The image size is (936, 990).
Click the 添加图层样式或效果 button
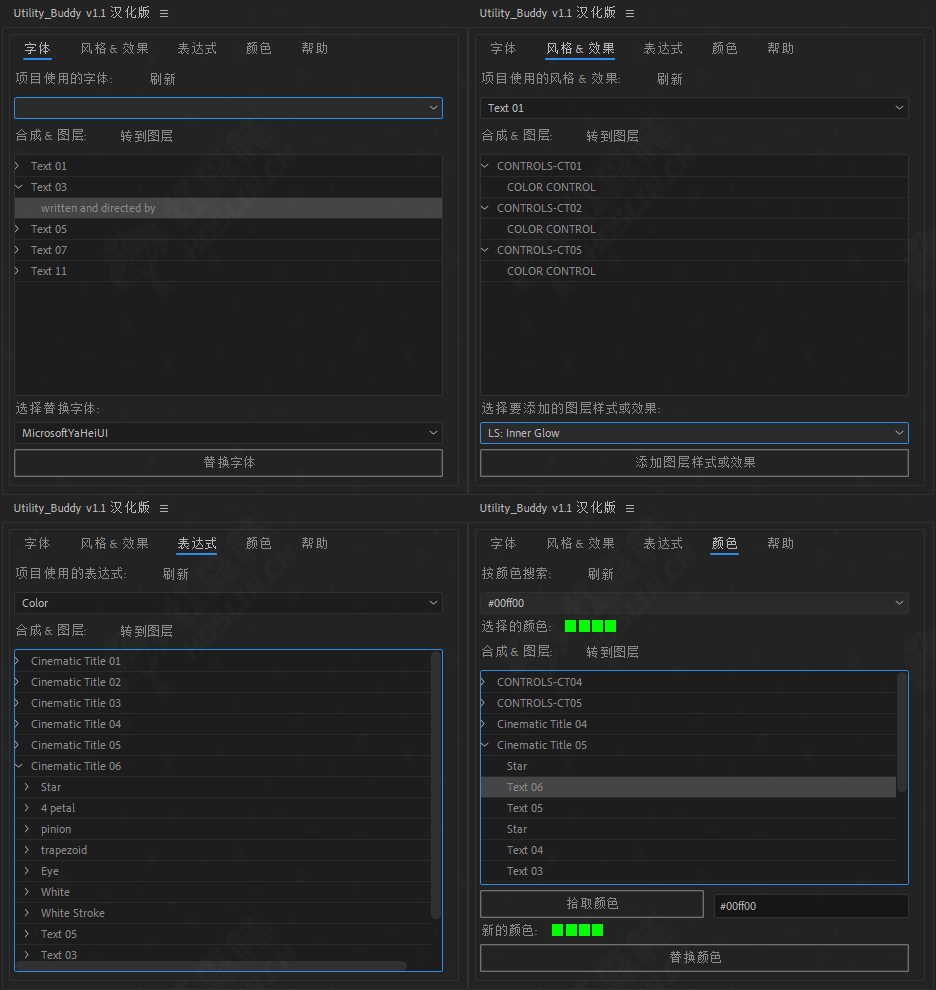point(694,463)
